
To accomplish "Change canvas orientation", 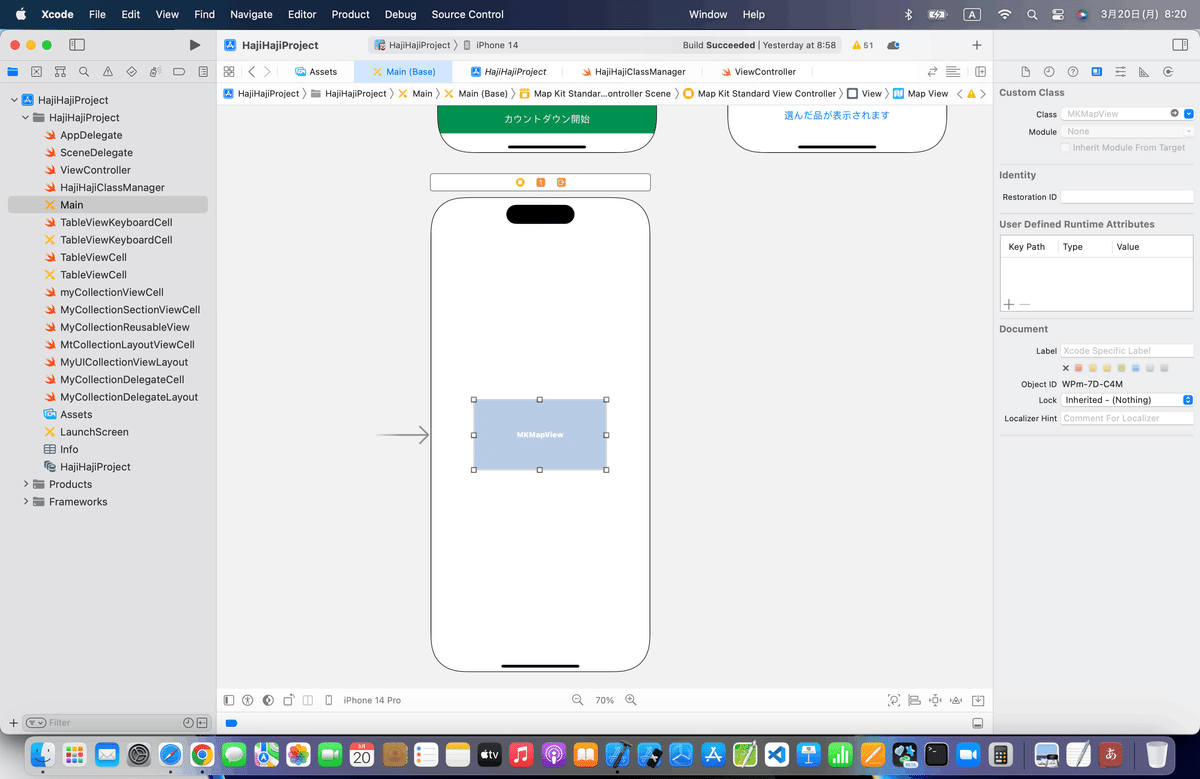I will click(x=288, y=700).
